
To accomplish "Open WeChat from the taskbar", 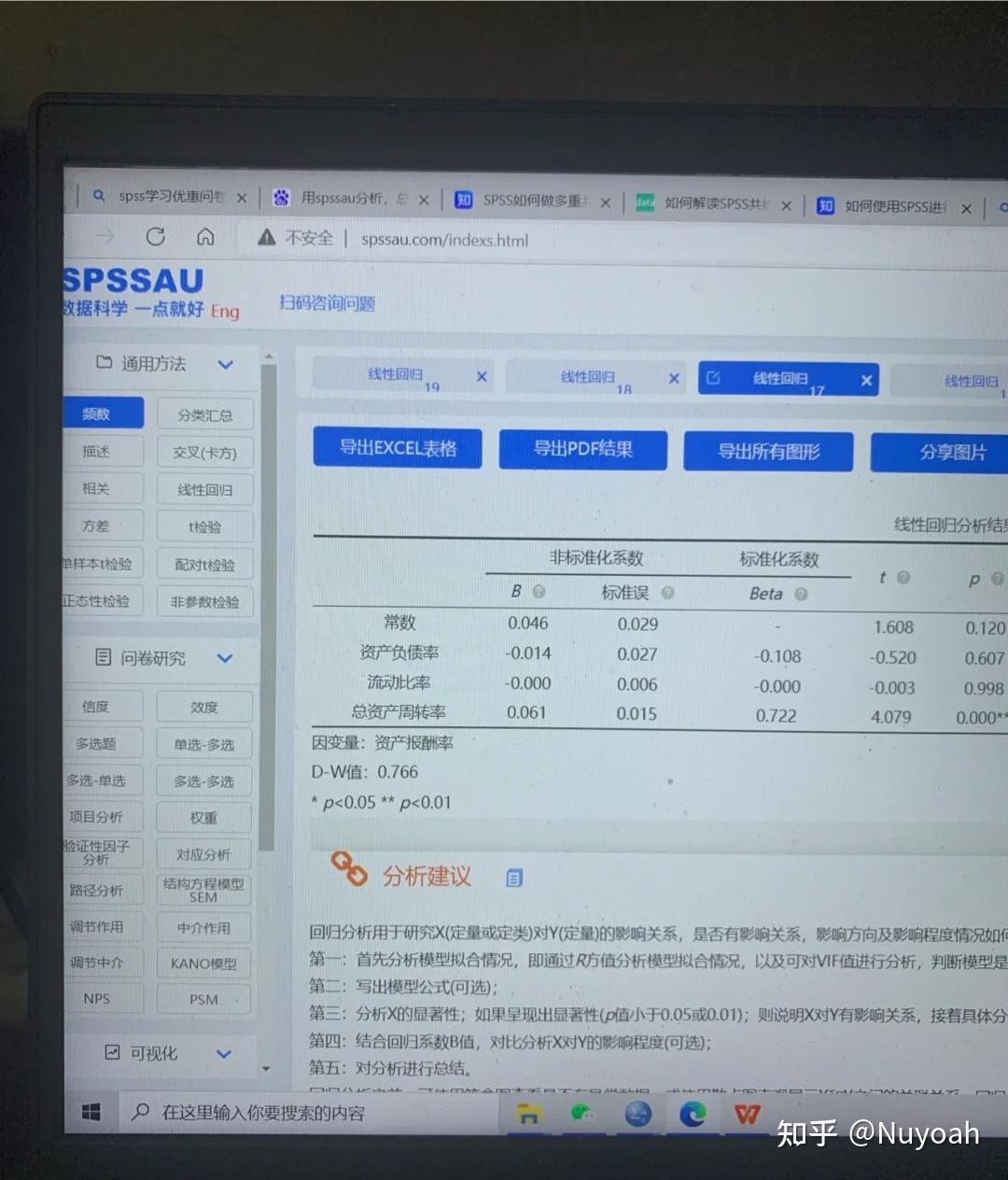I will tap(582, 1113).
